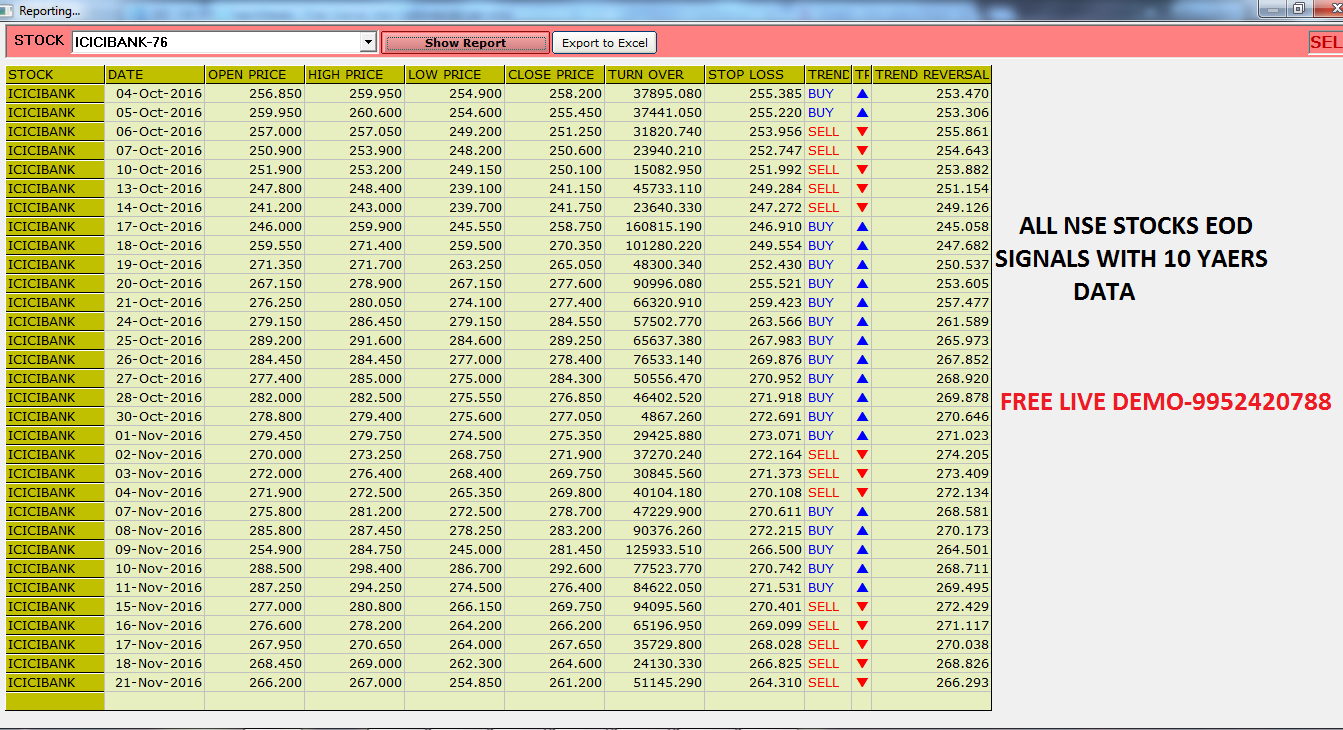This screenshot has width=1343, height=730.
Task: Click the red down-arrow icon for 02-Nov-2016
Action: (x=862, y=455)
